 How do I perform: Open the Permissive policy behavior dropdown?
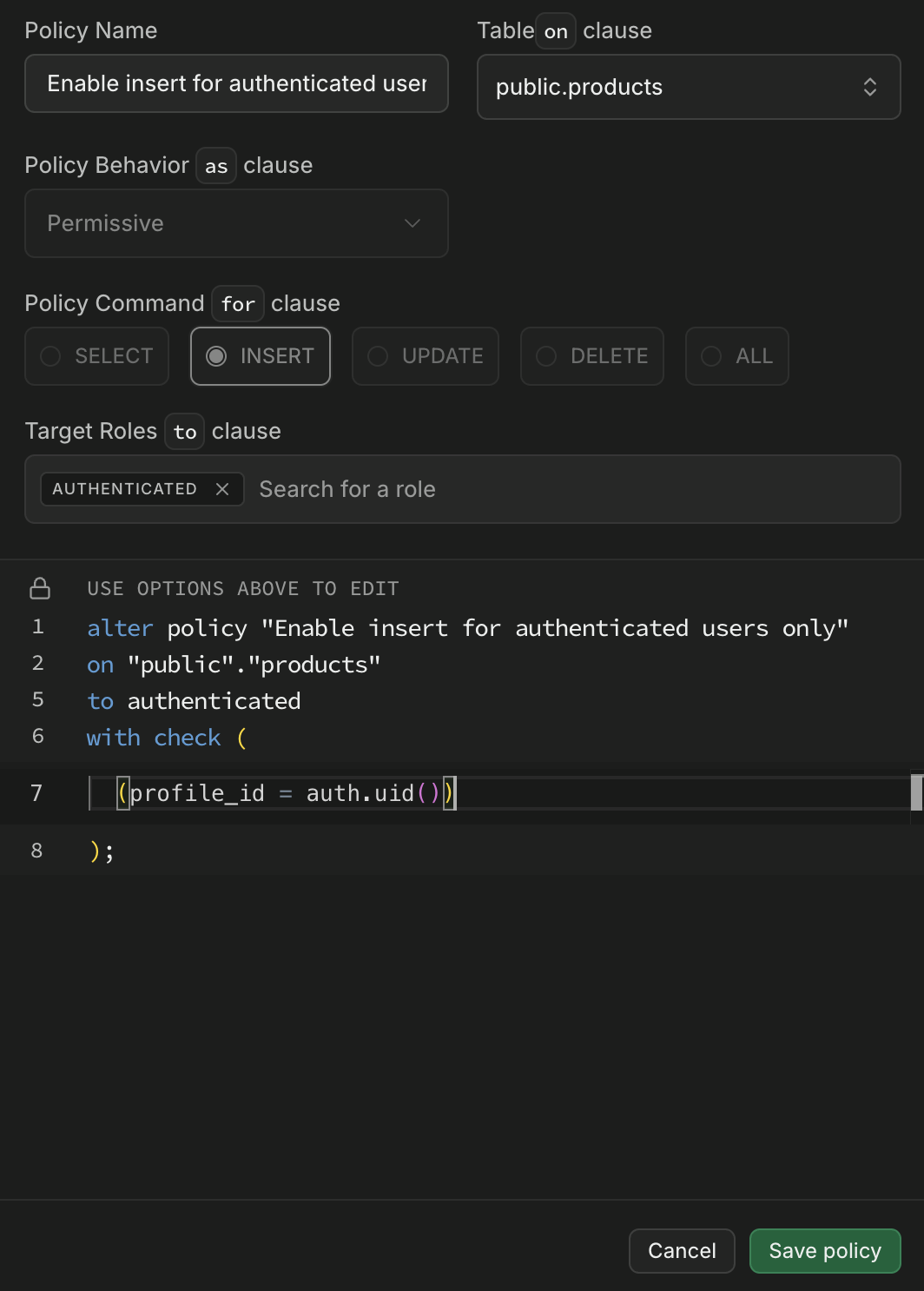pyautogui.click(x=236, y=223)
